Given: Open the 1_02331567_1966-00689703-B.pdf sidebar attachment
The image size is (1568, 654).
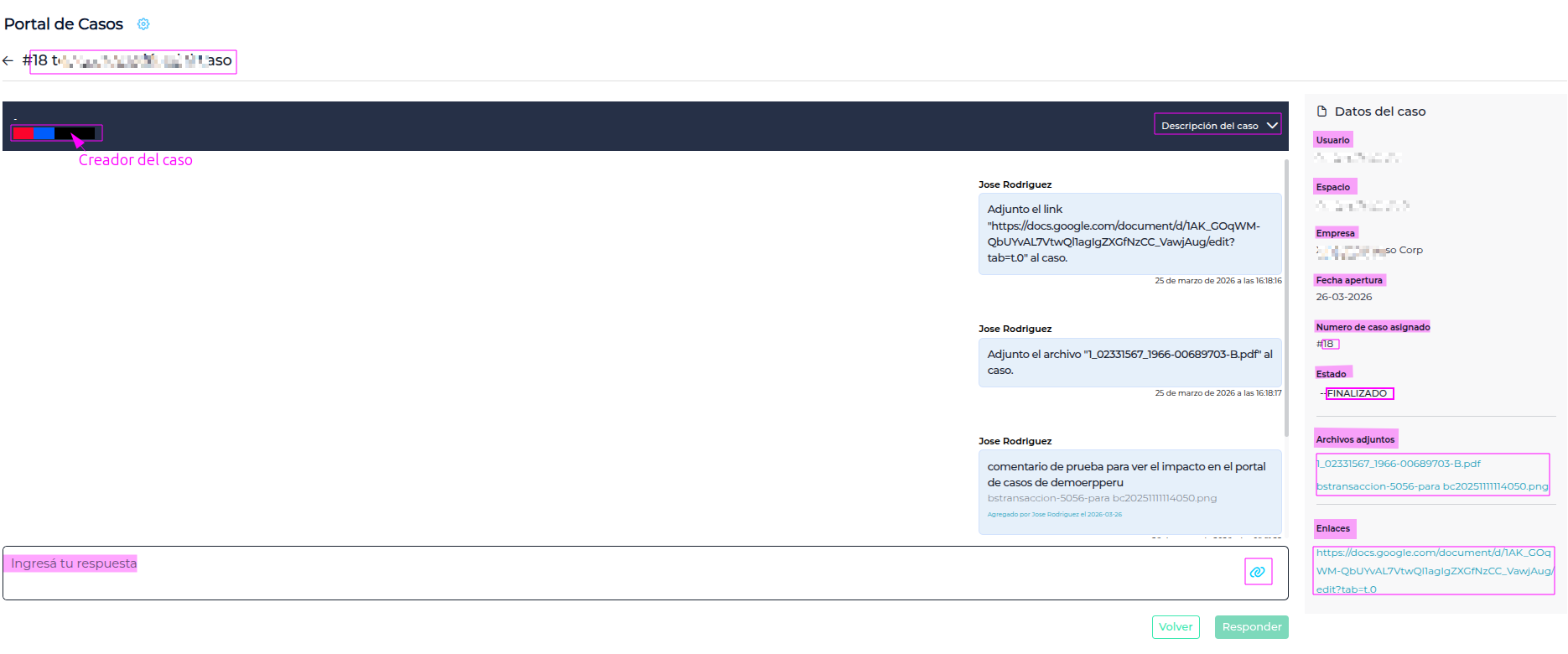Looking at the screenshot, I should pyautogui.click(x=1399, y=464).
